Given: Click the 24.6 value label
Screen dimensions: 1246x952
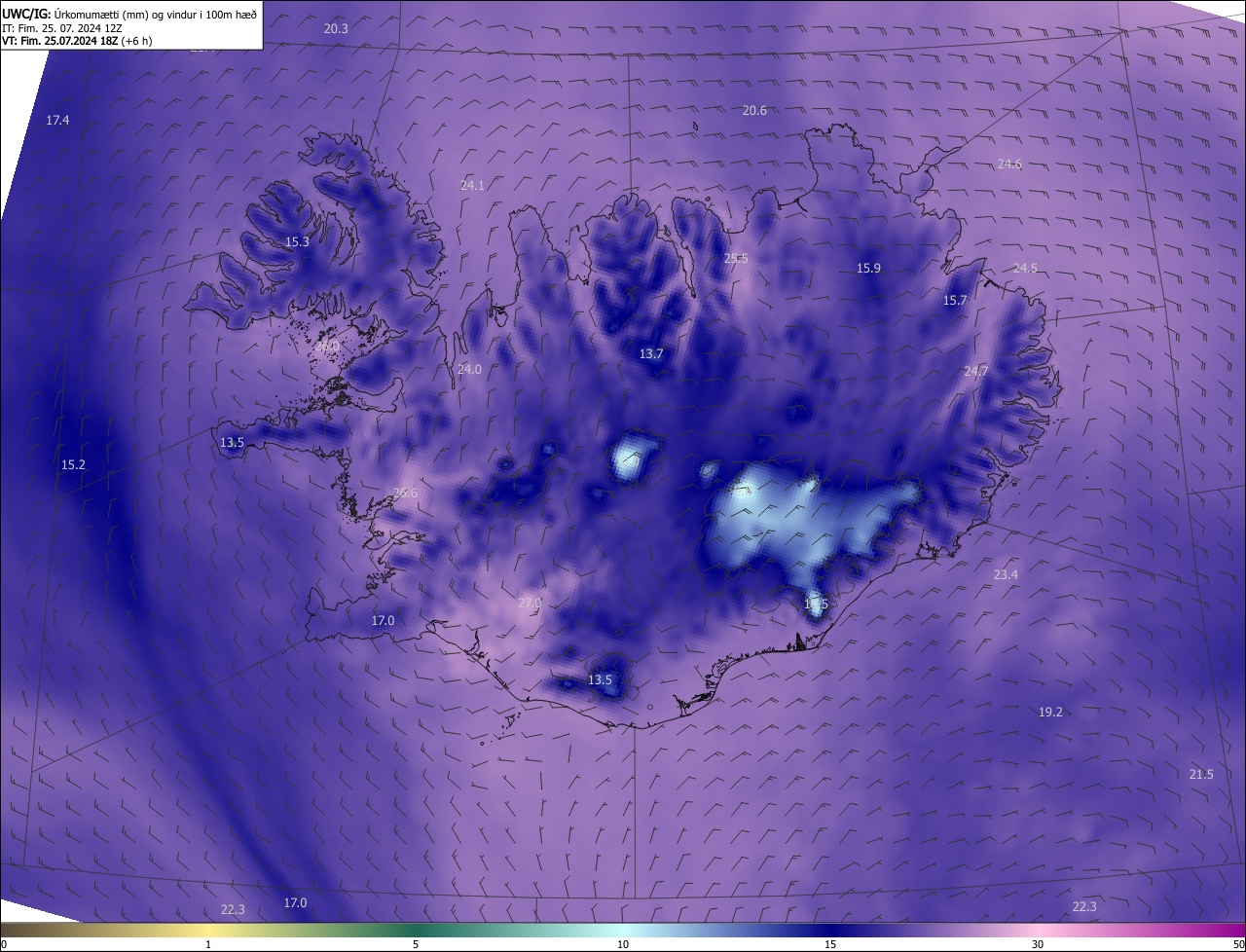Looking at the screenshot, I should click(1009, 165).
